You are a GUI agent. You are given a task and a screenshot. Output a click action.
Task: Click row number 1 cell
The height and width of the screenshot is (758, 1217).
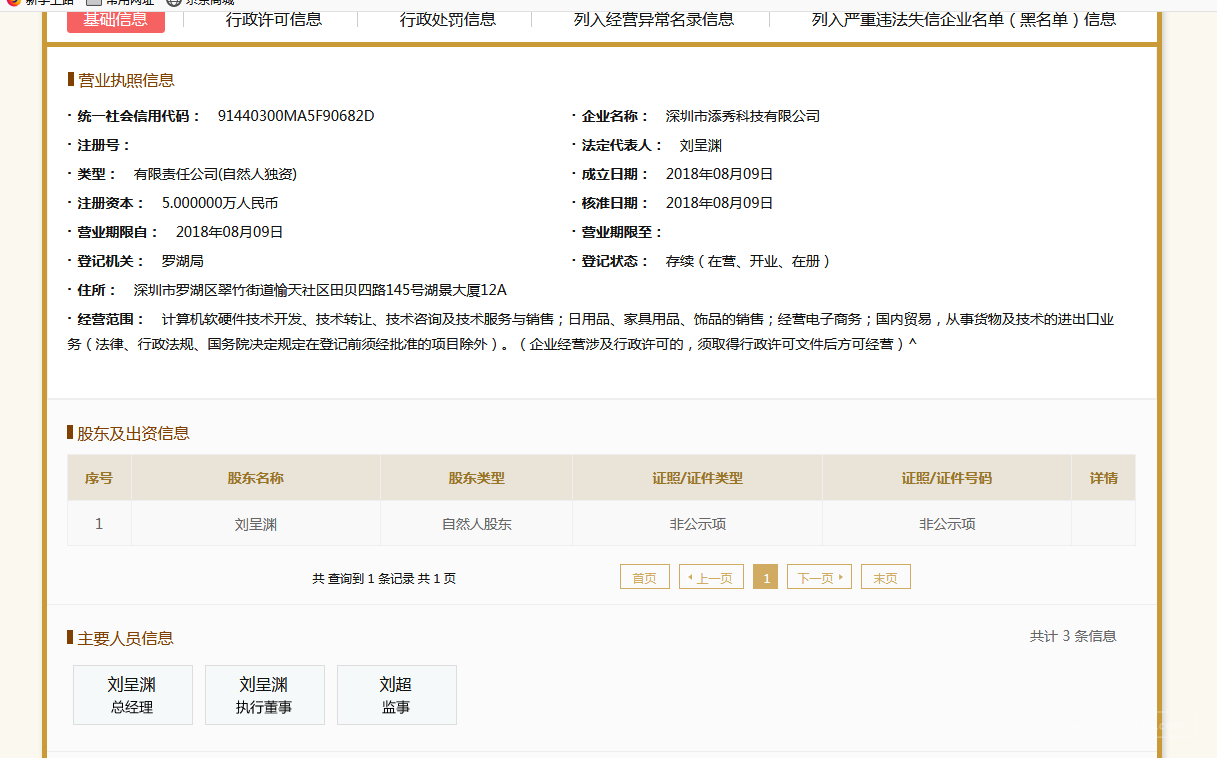click(x=99, y=524)
